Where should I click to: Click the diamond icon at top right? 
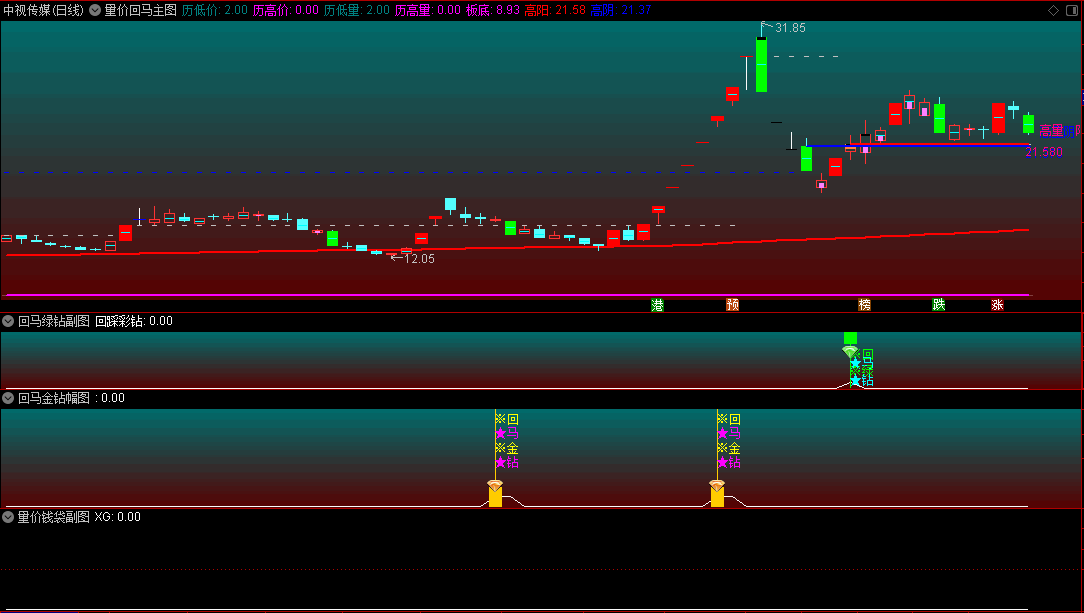(1053, 10)
